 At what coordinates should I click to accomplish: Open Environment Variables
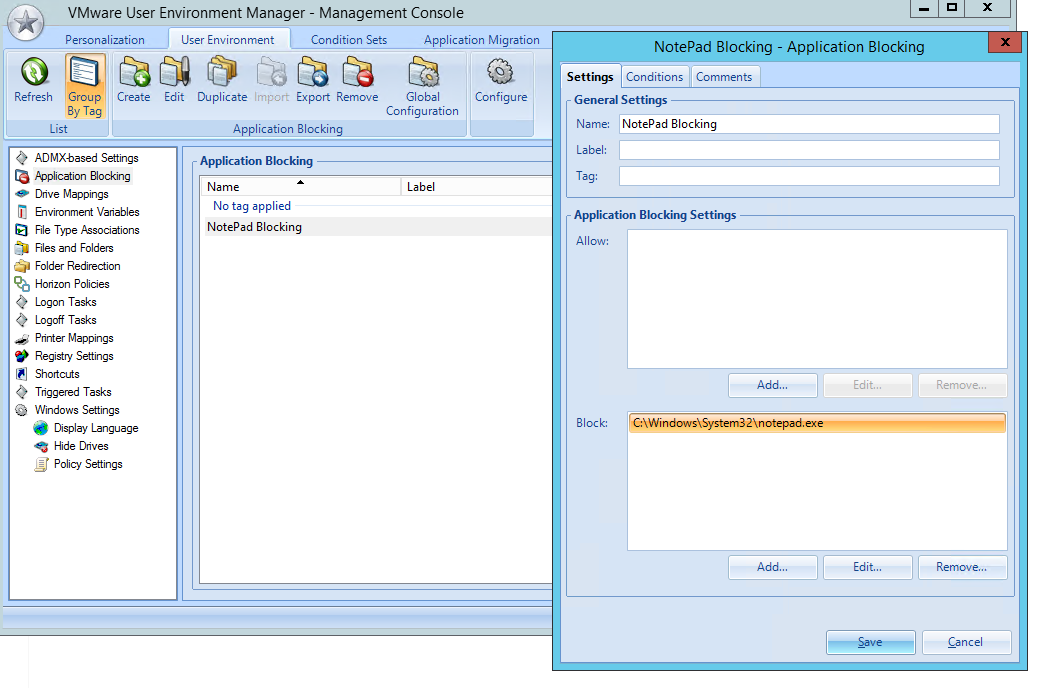coord(87,211)
